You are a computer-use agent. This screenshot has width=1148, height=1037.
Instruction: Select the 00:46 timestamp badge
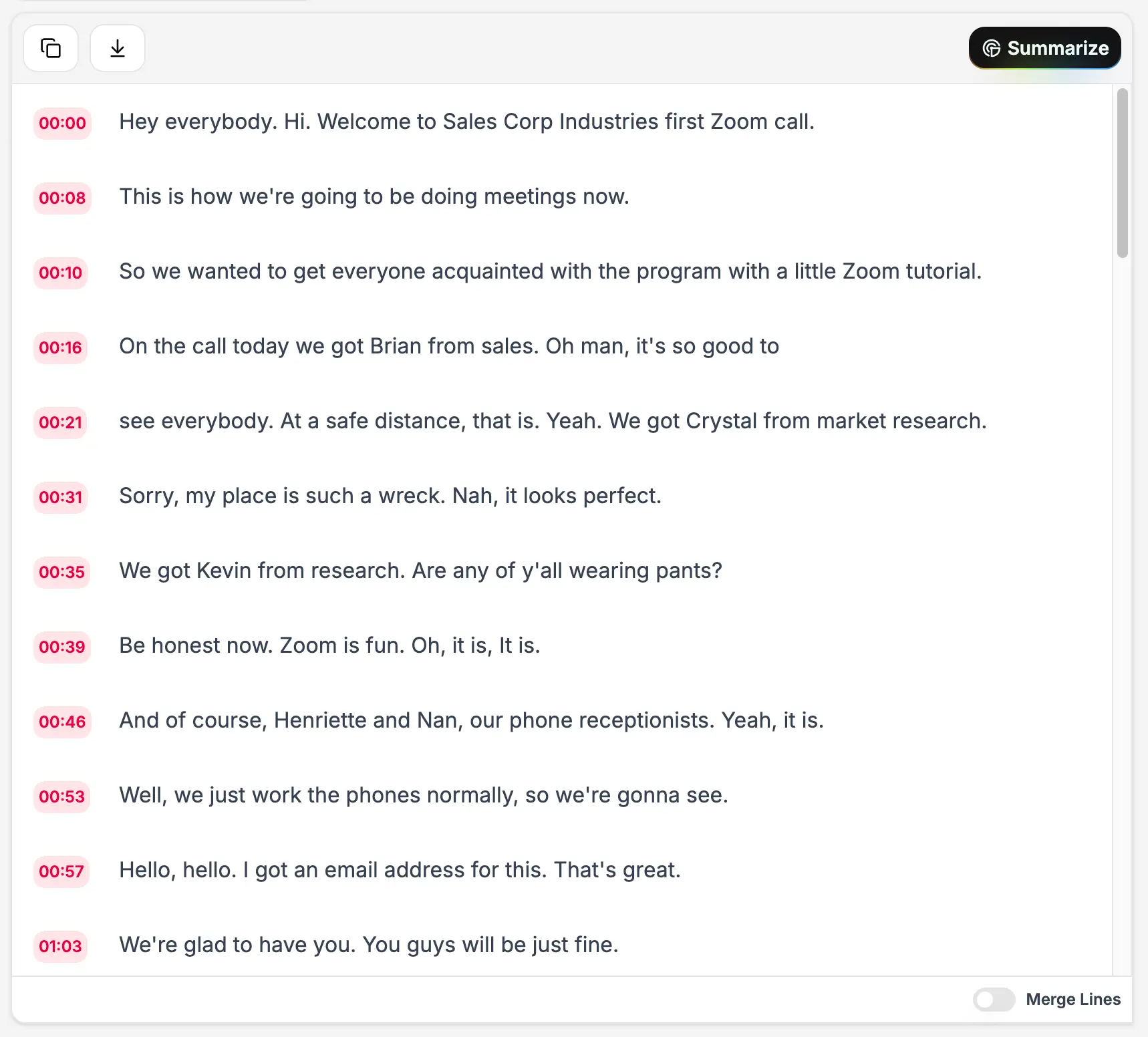pyautogui.click(x=61, y=722)
